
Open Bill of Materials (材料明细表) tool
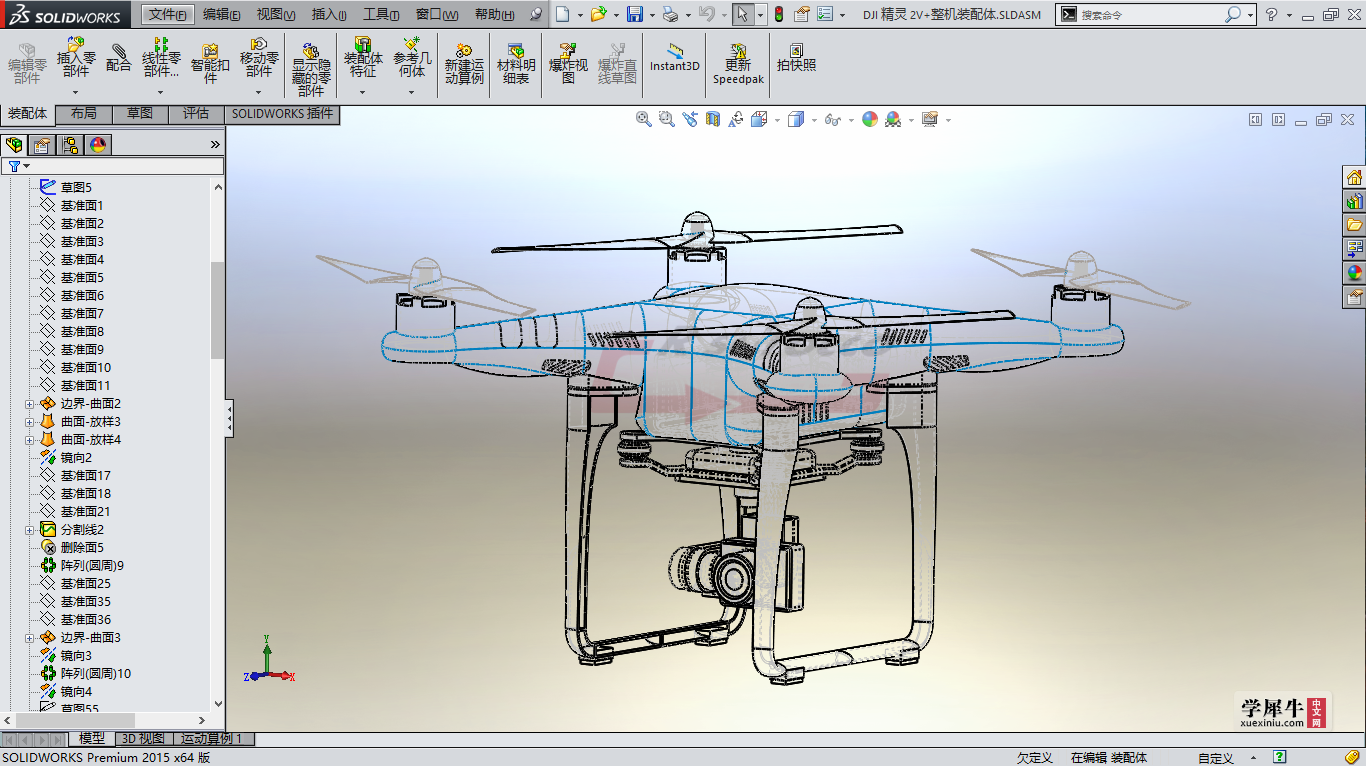[516, 63]
